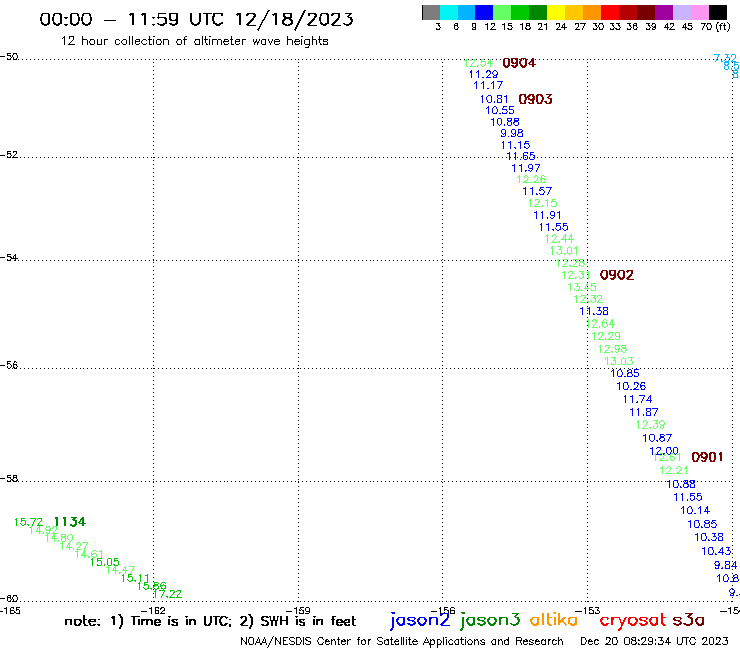Click the 15.11 wave height value
The width and height of the screenshot is (740, 650).
[135, 578]
